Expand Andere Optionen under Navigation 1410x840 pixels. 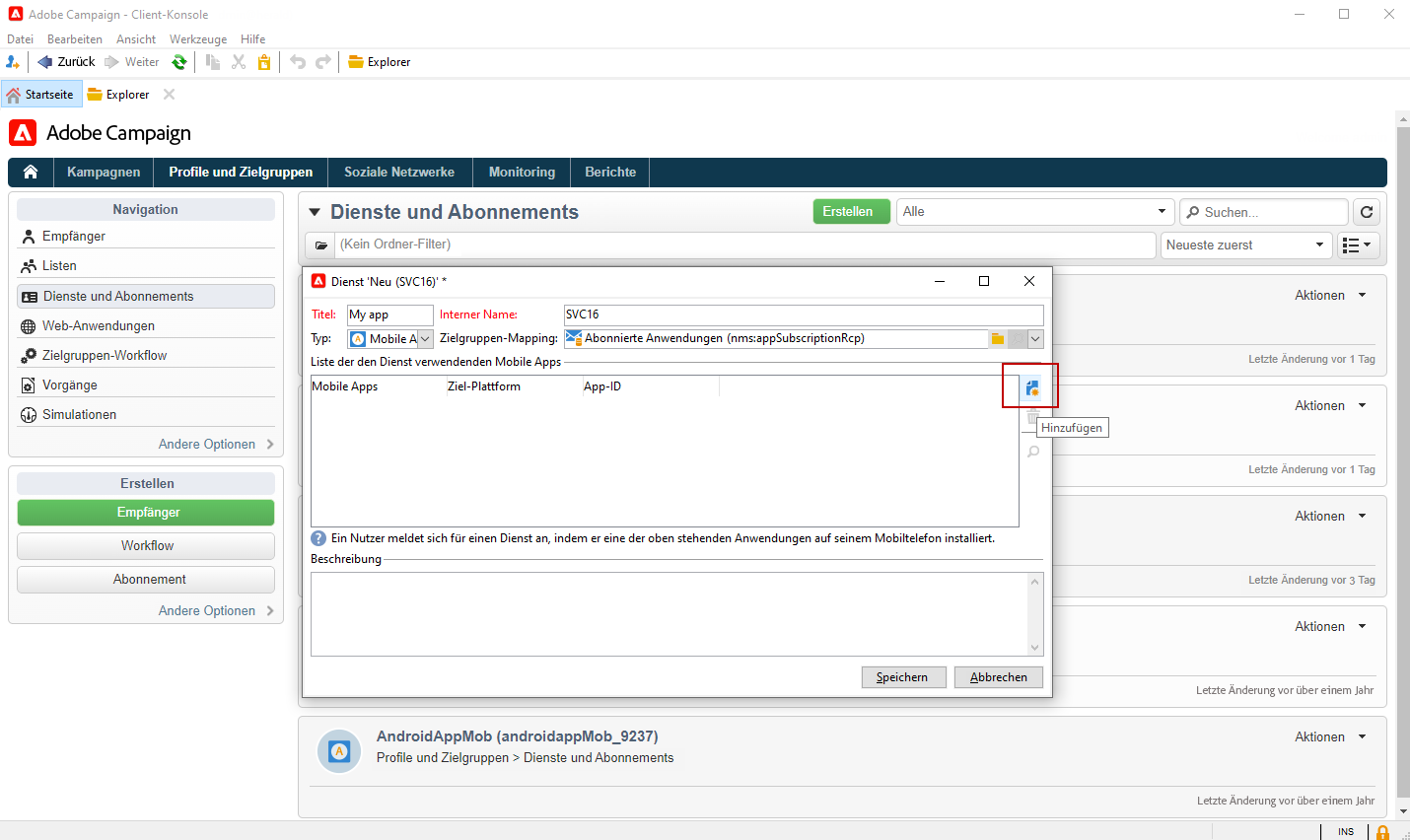coord(216,445)
